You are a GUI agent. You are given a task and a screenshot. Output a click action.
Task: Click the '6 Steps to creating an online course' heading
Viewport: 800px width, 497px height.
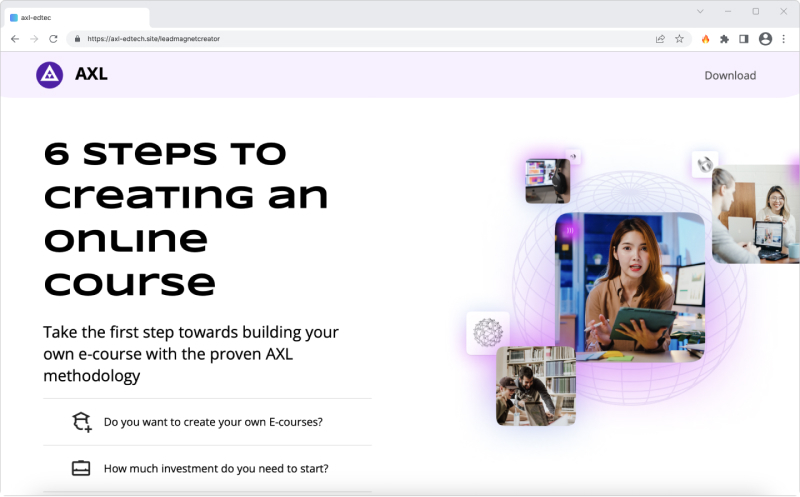186,219
